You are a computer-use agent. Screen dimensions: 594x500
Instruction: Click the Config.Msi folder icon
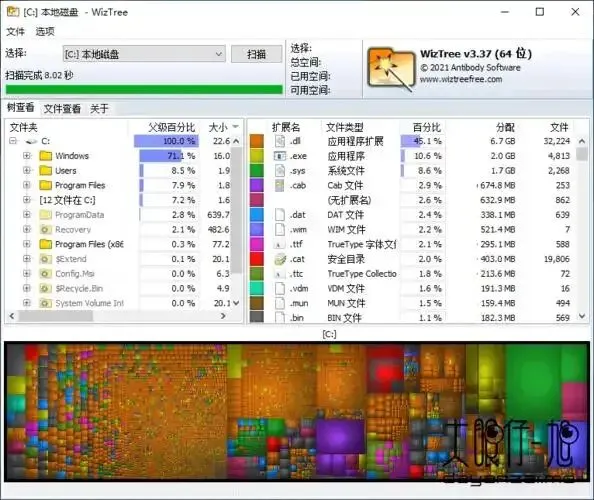coord(45,274)
